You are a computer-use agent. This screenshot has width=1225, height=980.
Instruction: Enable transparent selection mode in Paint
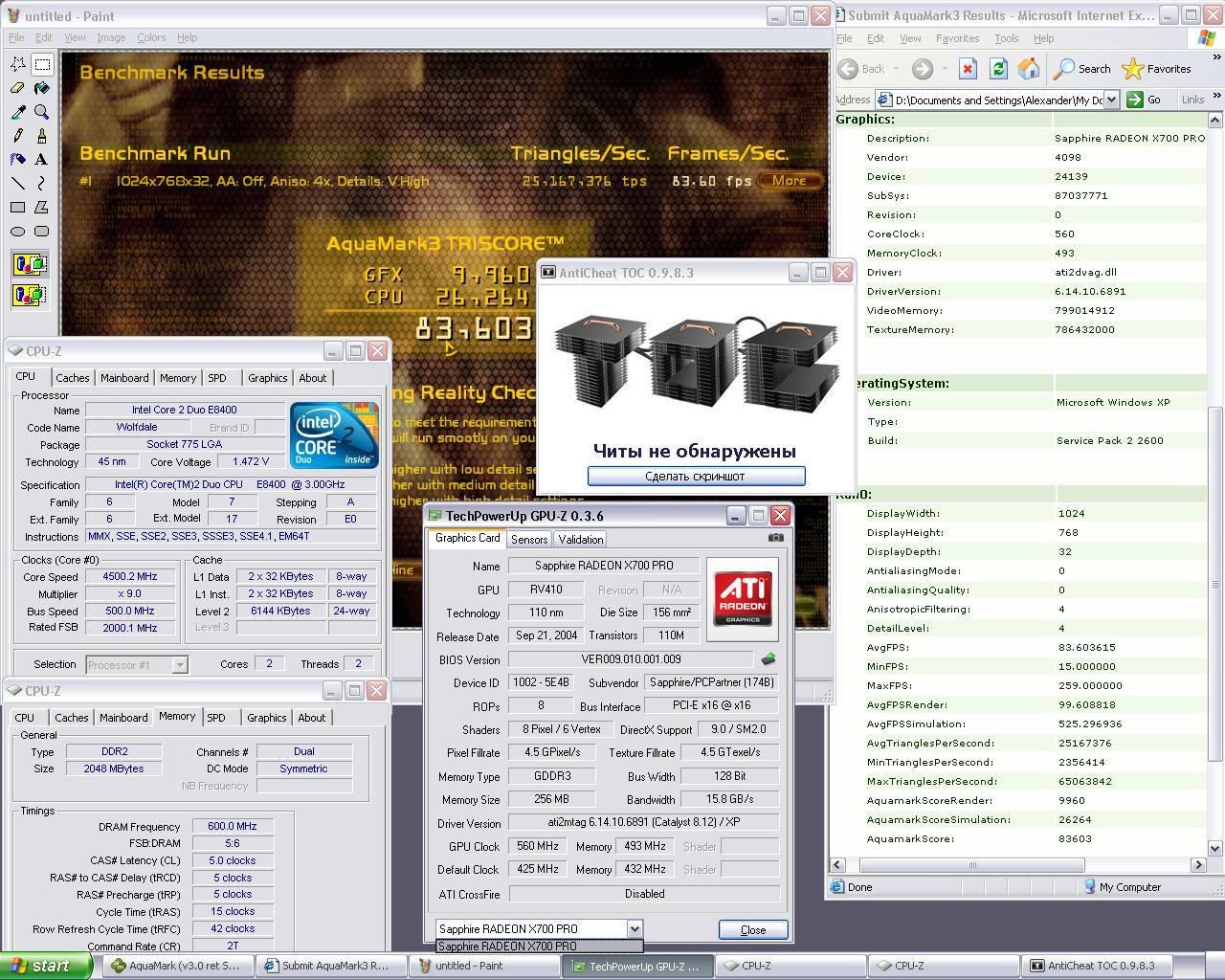click(x=30, y=295)
